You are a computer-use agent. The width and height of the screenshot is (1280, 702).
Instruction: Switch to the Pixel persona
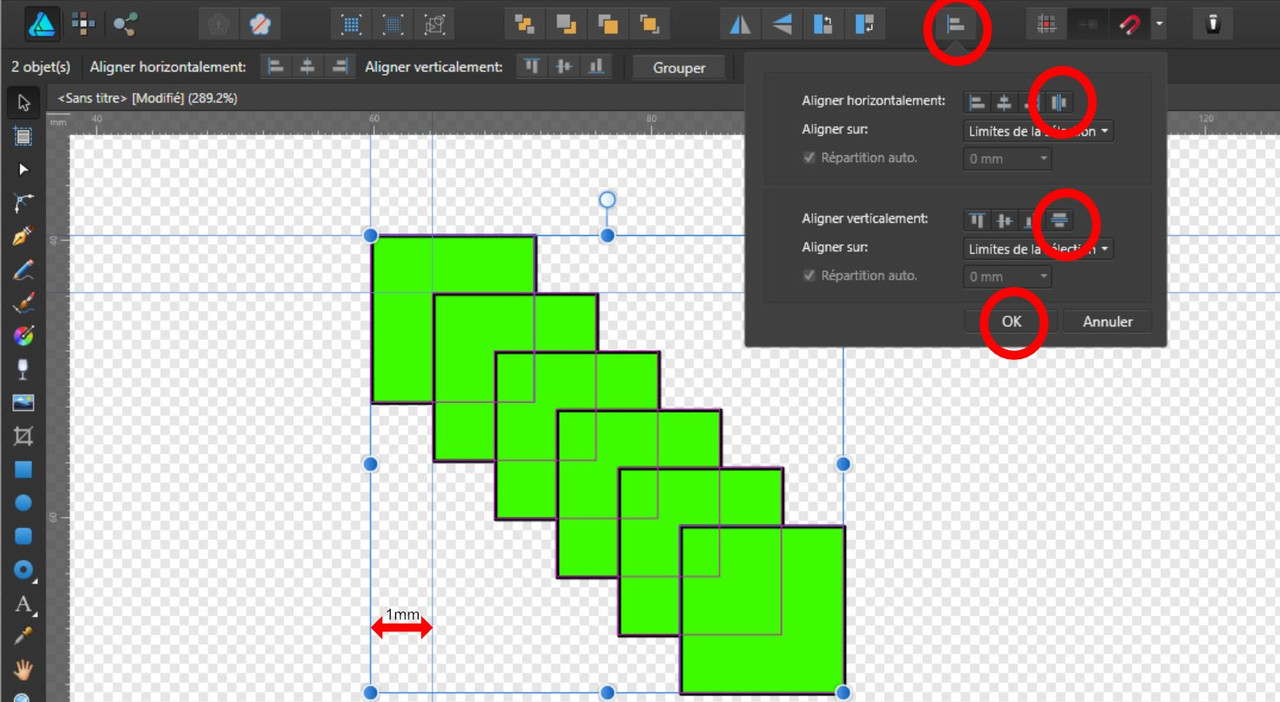click(x=84, y=23)
